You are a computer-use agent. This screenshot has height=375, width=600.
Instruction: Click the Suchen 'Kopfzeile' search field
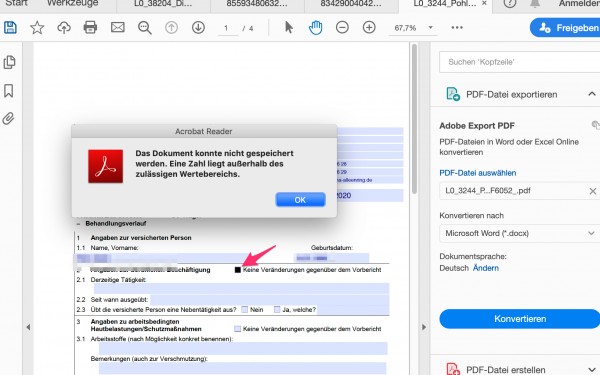tap(520, 62)
